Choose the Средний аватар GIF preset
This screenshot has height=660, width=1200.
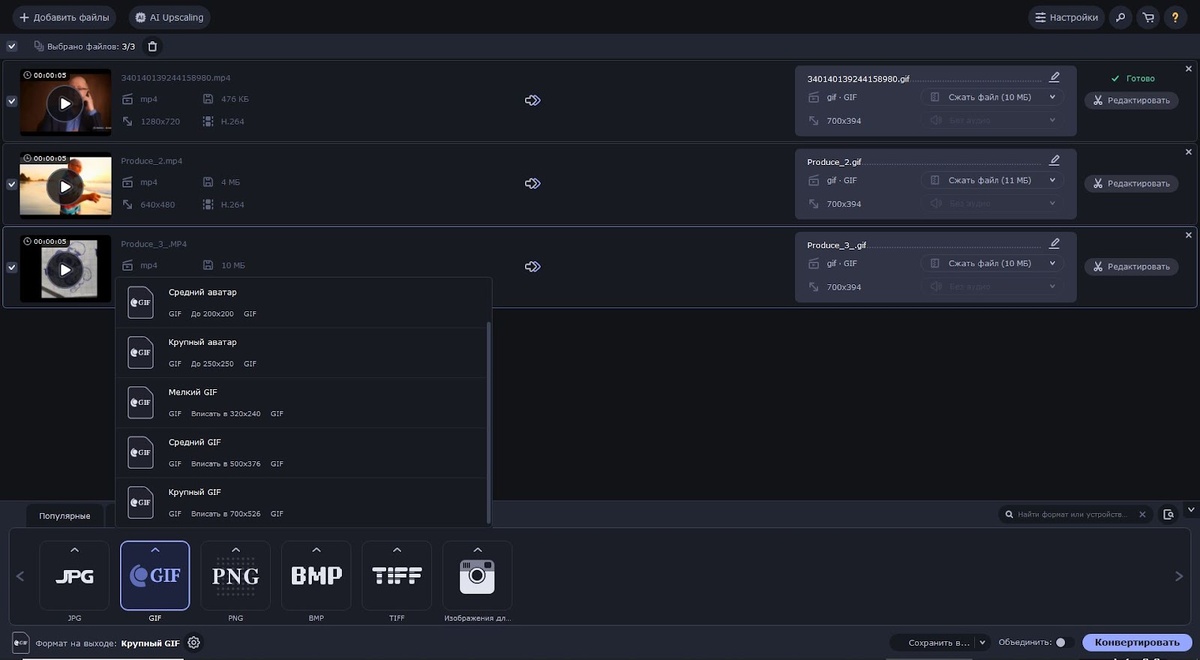(x=301, y=302)
